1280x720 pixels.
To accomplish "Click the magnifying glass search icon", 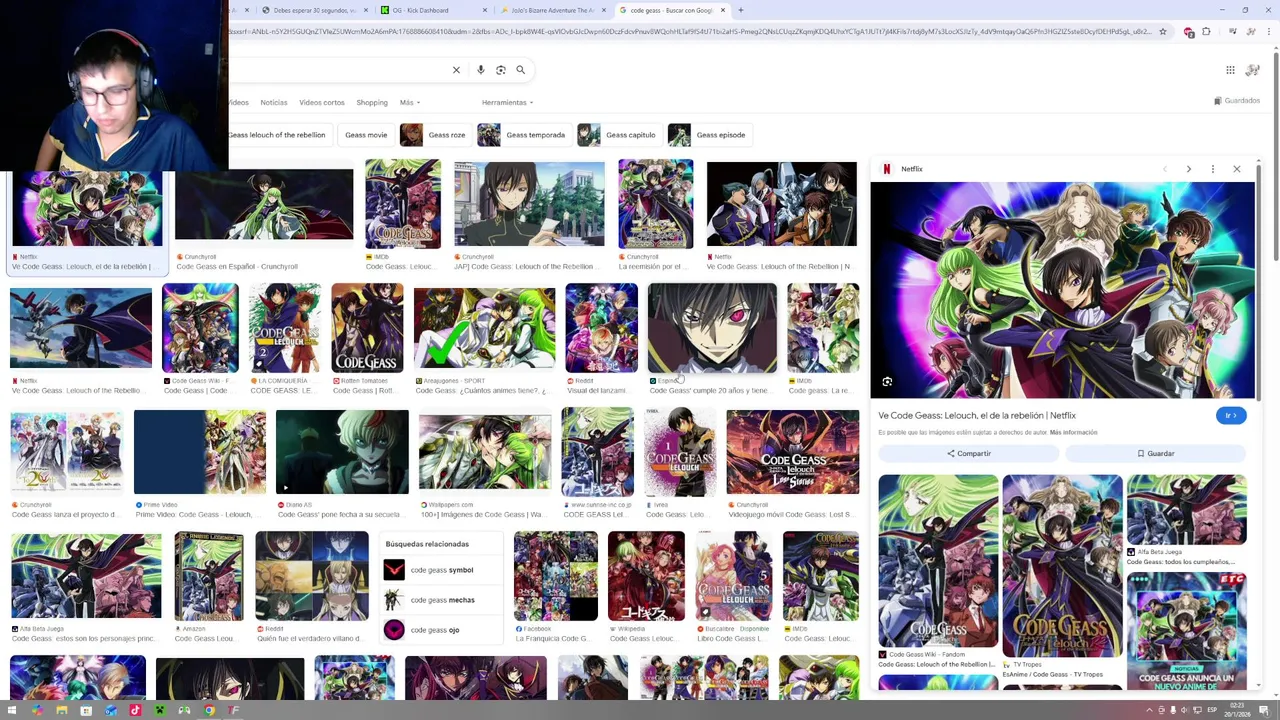I will click(x=521, y=70).
